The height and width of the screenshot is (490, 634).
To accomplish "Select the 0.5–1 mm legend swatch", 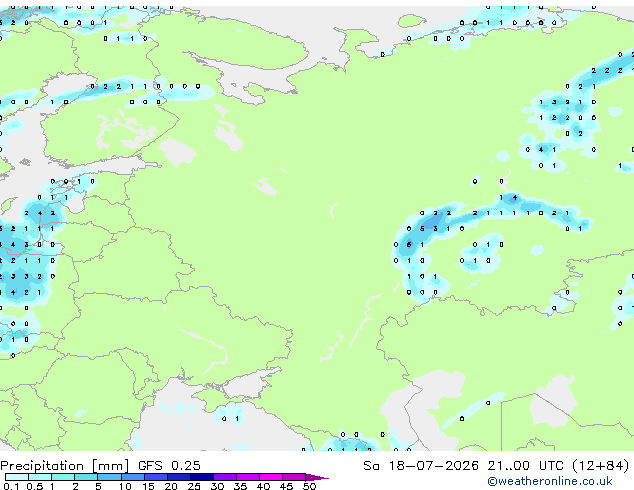I will tap(40, 477).
